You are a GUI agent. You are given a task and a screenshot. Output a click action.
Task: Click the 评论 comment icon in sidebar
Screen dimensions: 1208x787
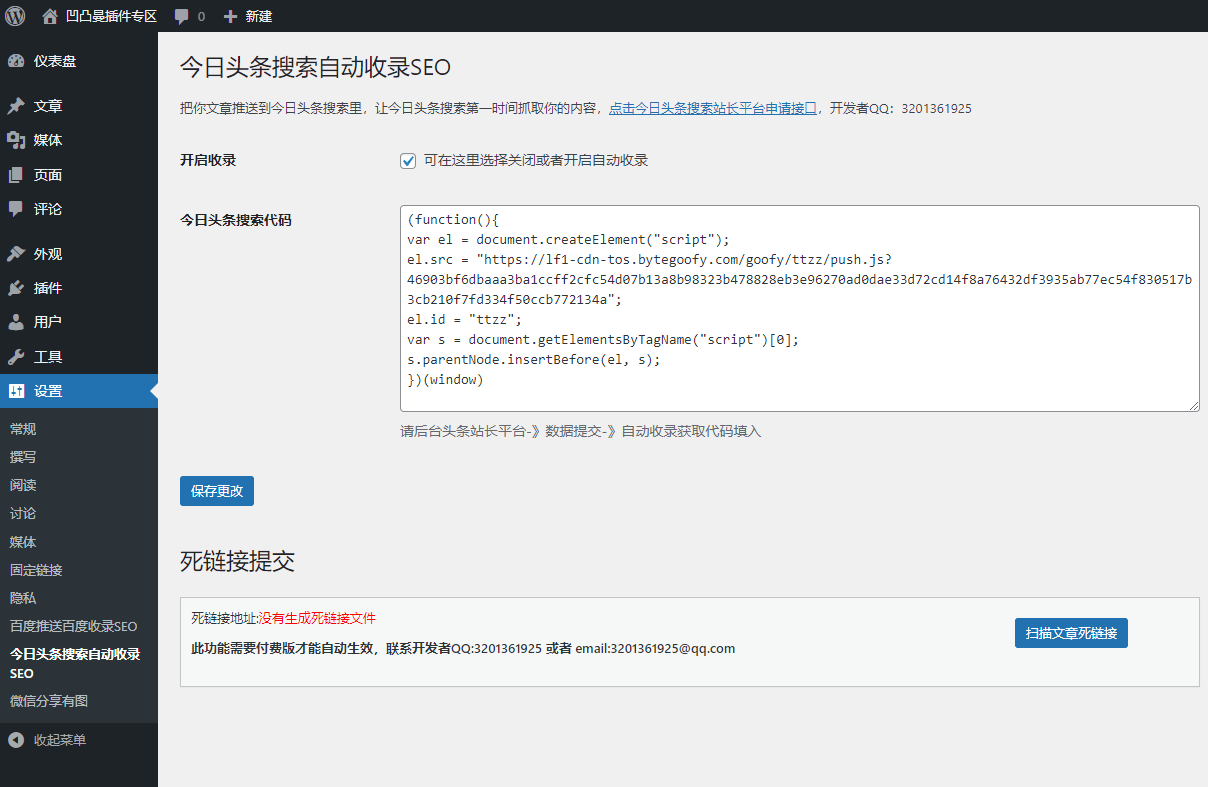(16, 209)
